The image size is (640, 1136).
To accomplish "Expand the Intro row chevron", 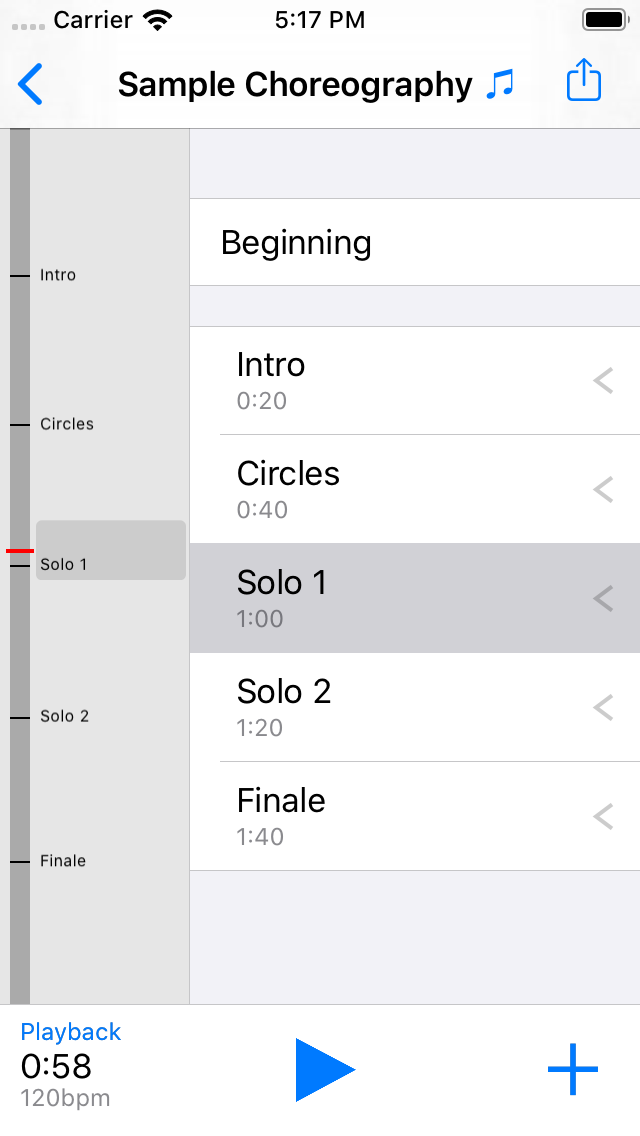I will pyautogui.click(x=603, y=381).
